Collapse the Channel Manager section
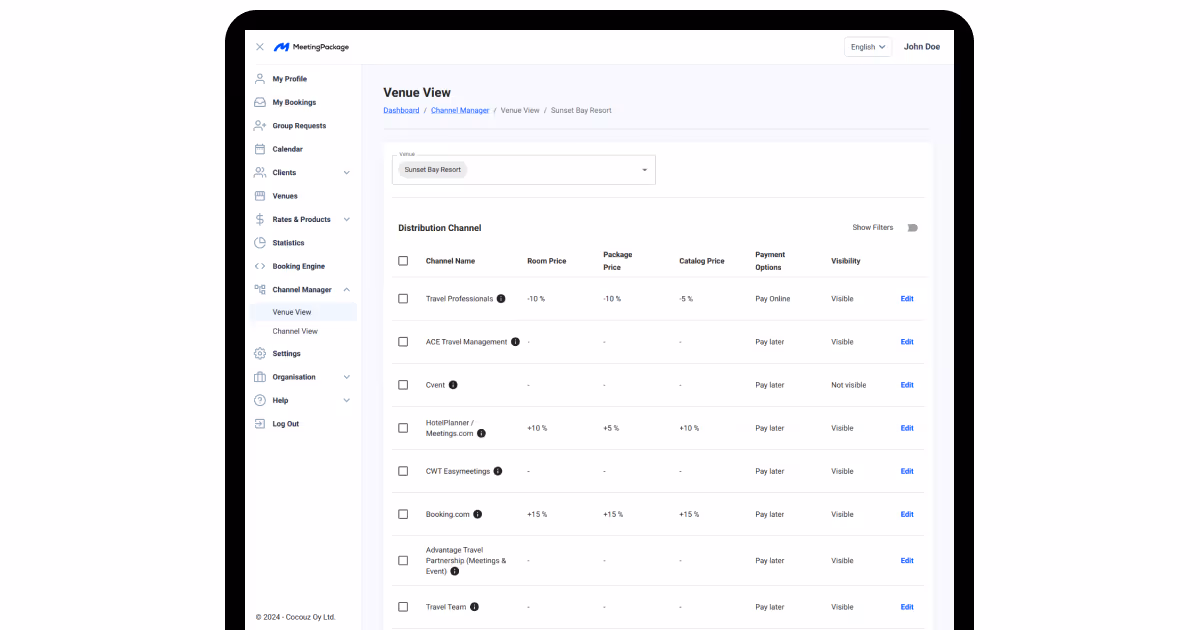The height and width of the screenshot is (630, 1200). (346, 289)
